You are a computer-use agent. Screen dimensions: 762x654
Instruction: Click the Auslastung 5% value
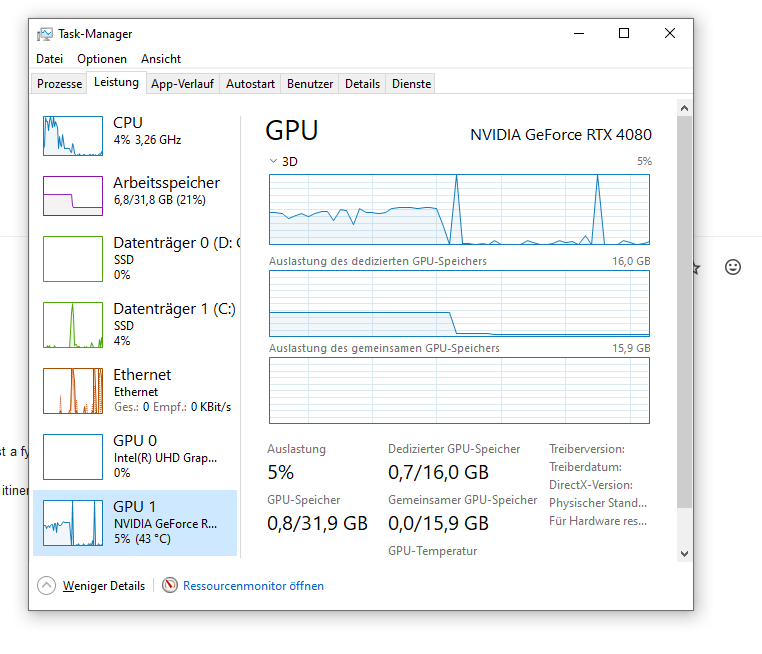point(280,472)
